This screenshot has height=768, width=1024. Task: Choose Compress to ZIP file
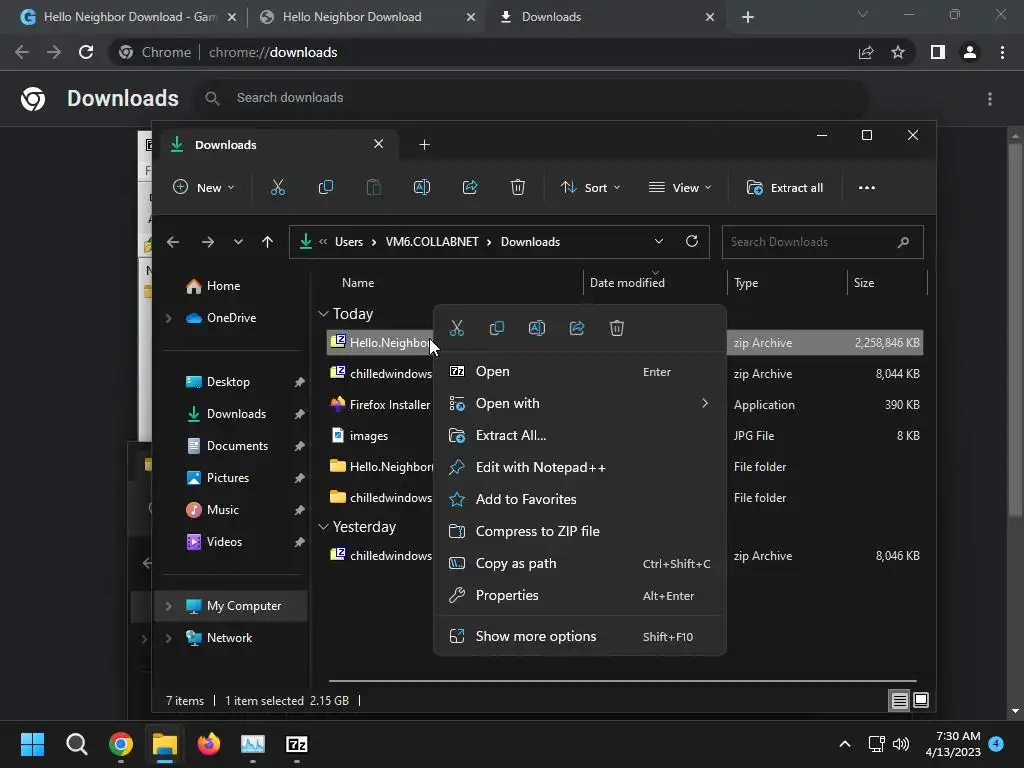[580, 532]
